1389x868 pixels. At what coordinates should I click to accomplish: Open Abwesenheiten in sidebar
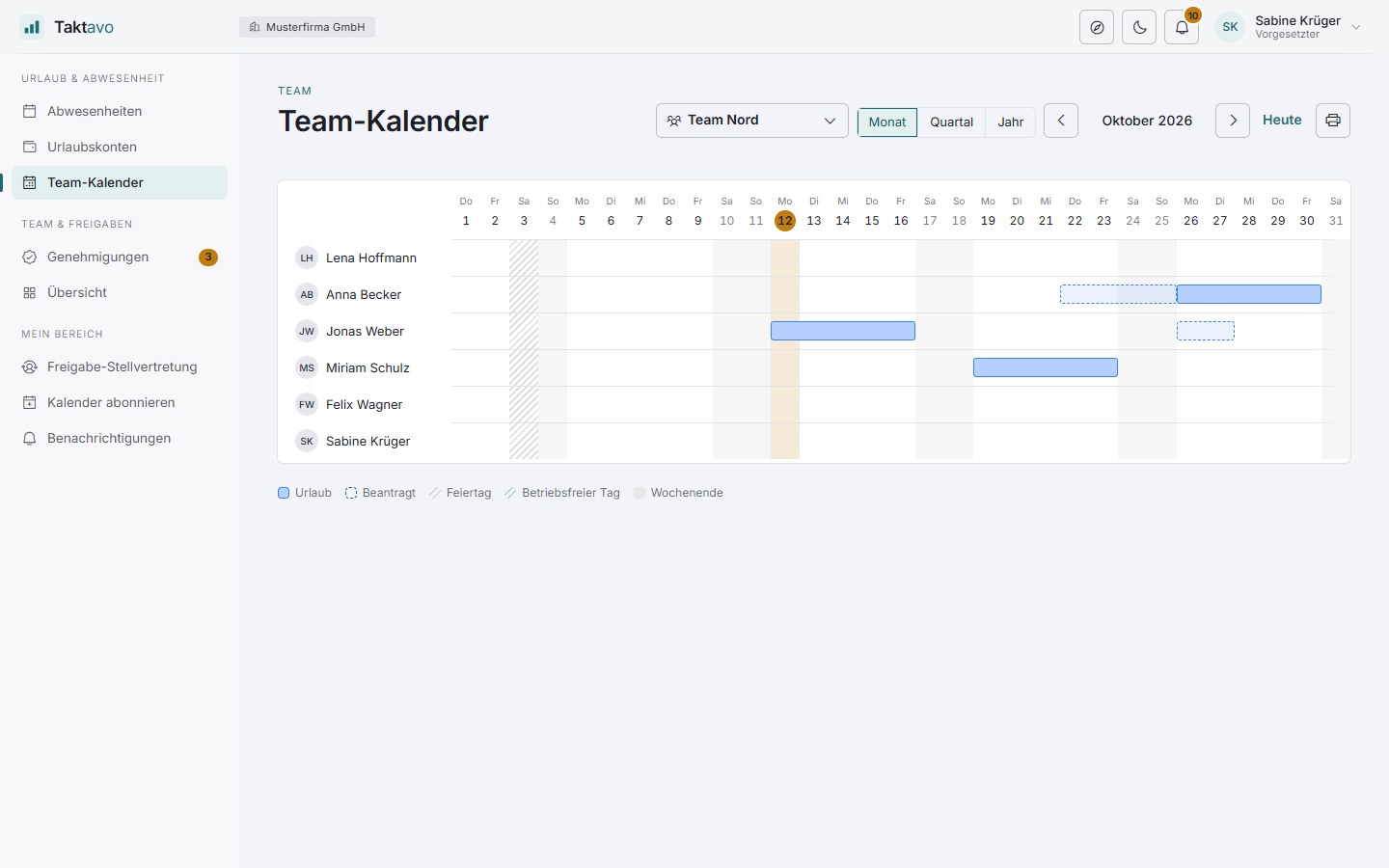(x=120, y=111)
